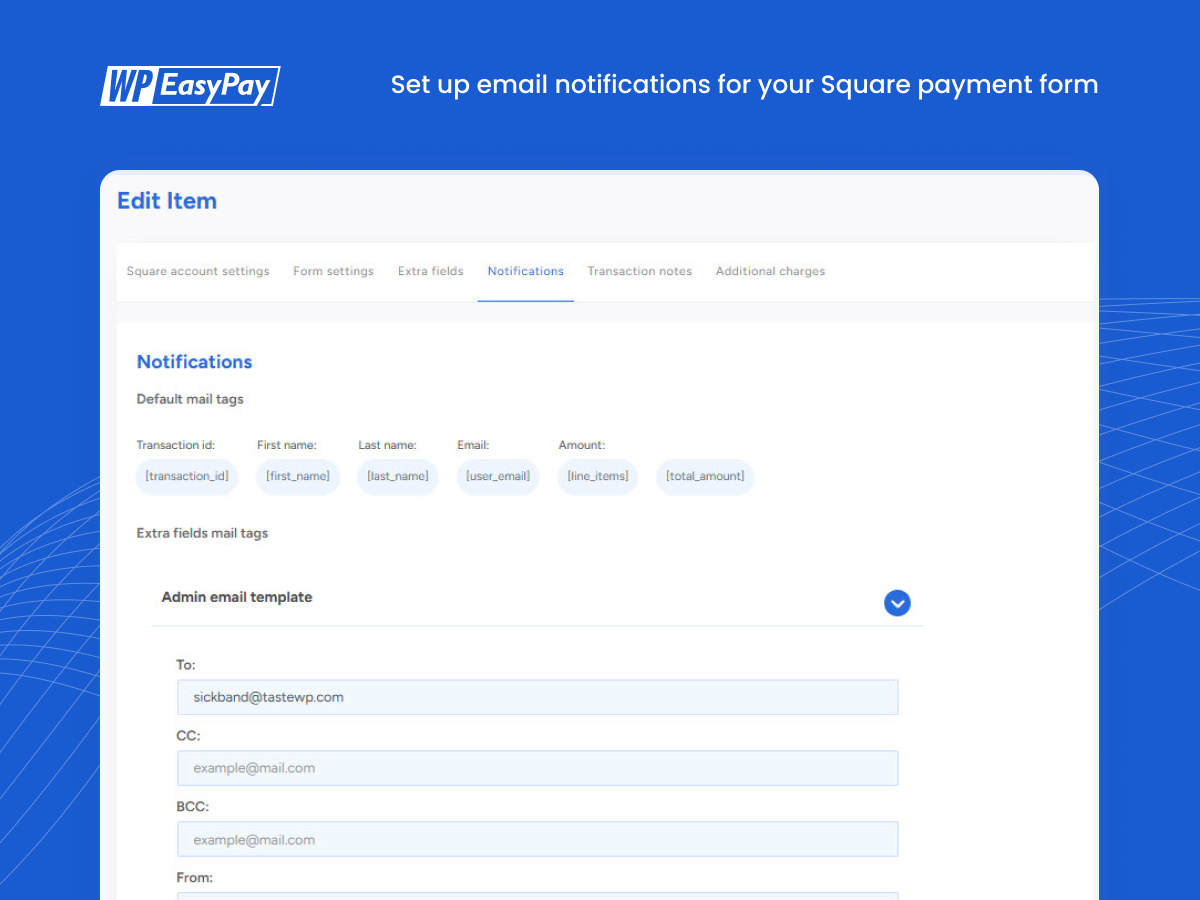Expand the Extra fields mail tags section
This screenshot has height=900, width=1200.
tap(202, 533)
